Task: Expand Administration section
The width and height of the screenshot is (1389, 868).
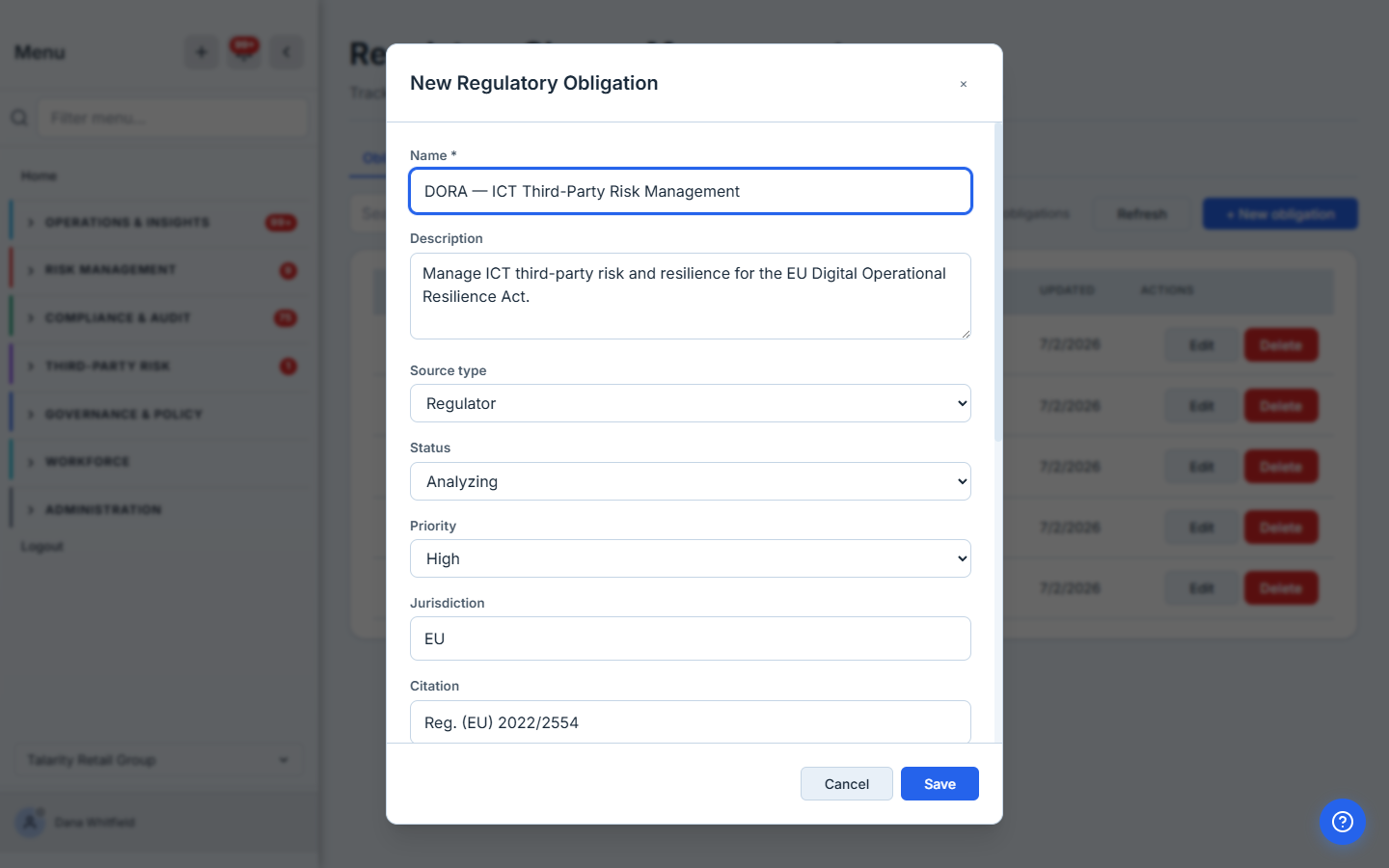Action: (159, 509)
